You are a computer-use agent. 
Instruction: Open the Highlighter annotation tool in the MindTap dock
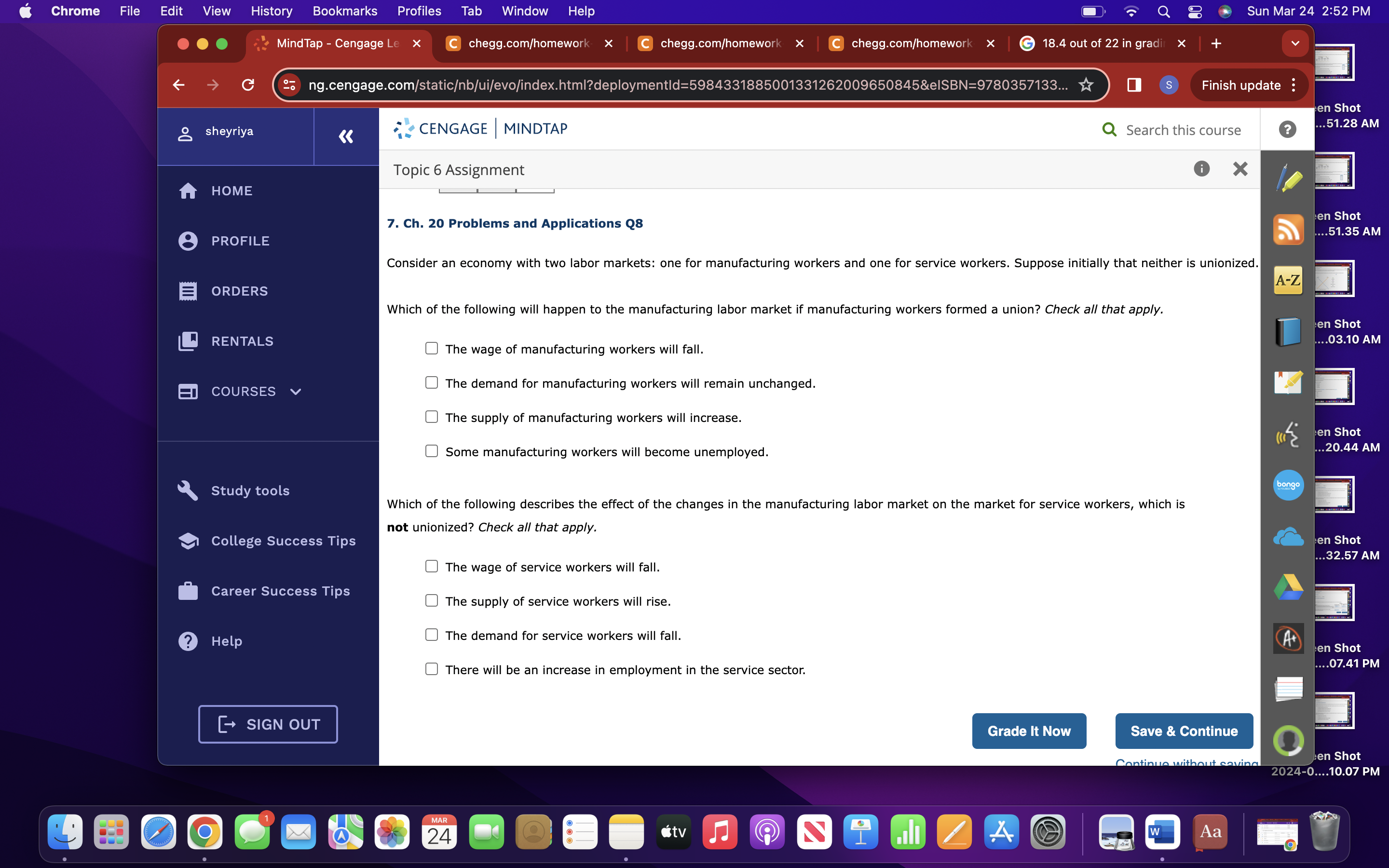pyautogui.click(x=1287, y=177)
